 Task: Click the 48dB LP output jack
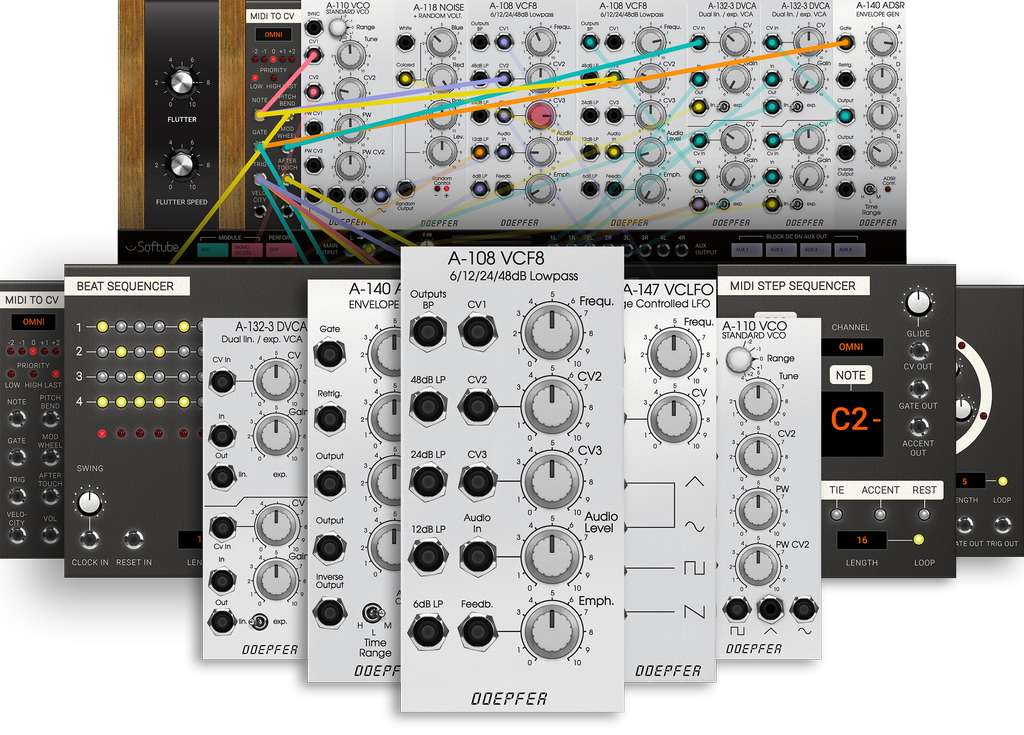click(x=428, y=406)
